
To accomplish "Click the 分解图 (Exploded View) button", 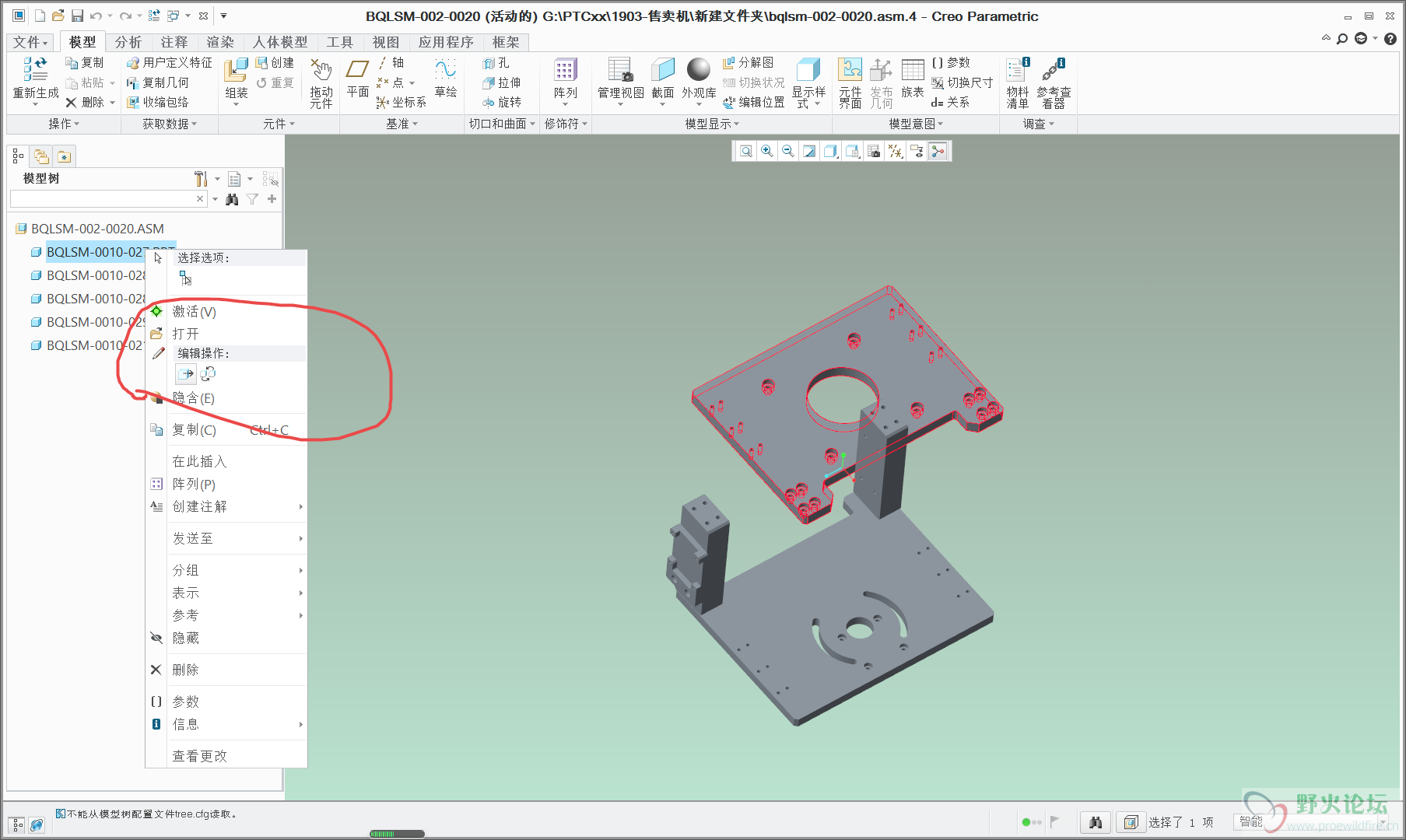I will click(748, 63).
